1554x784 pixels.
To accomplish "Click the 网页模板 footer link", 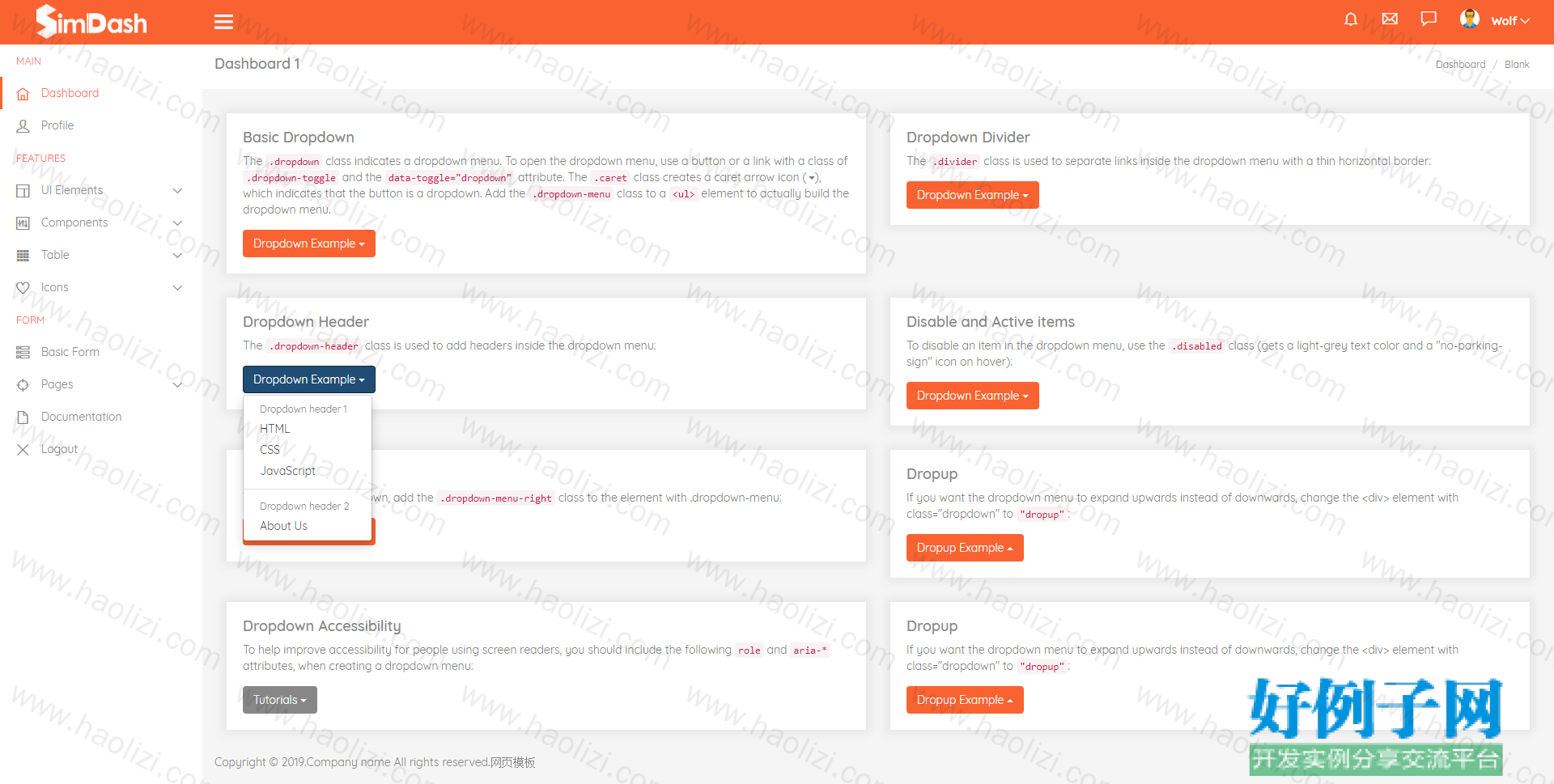I will click(512, 762).
